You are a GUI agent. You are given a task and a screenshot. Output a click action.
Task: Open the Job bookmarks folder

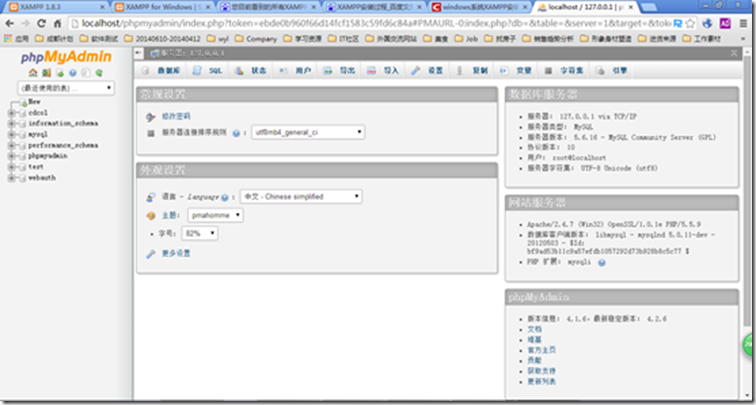point(466,39)
